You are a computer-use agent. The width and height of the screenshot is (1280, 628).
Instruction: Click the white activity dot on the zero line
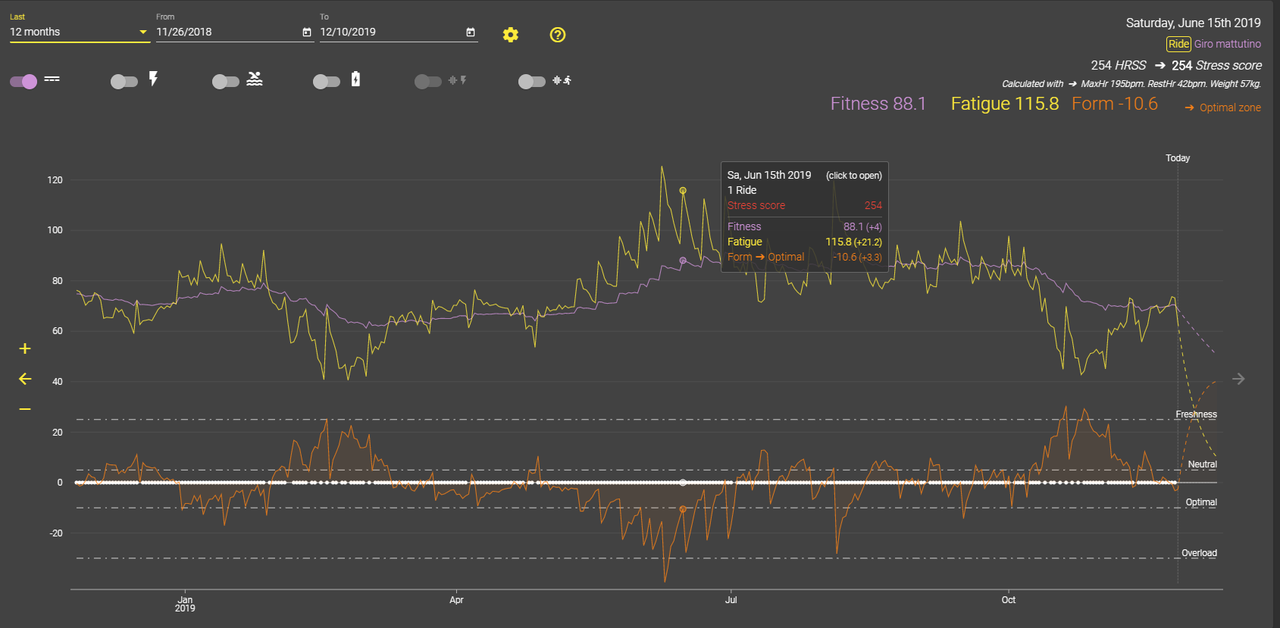683,483
